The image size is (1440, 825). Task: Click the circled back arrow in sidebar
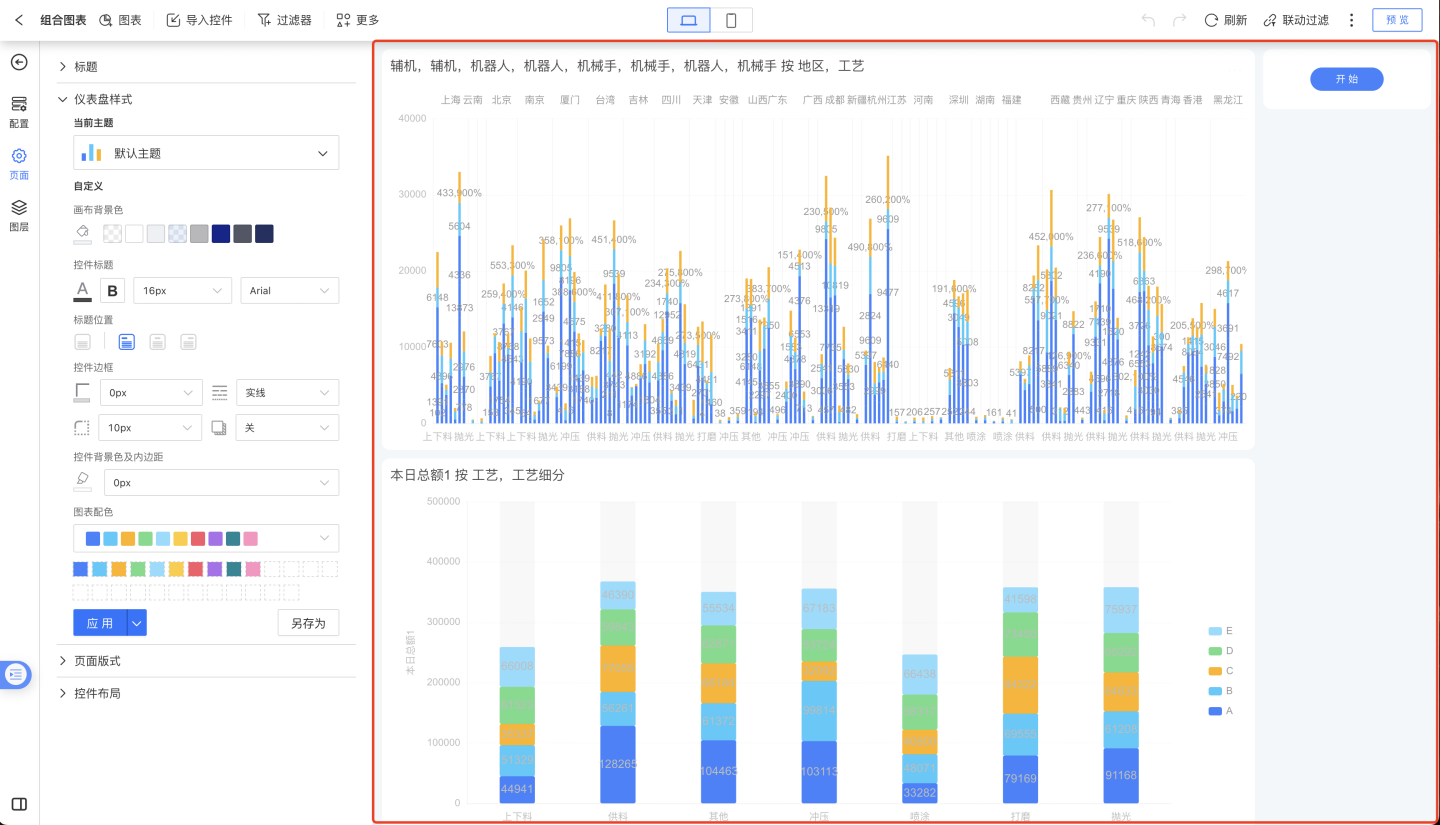19,62
